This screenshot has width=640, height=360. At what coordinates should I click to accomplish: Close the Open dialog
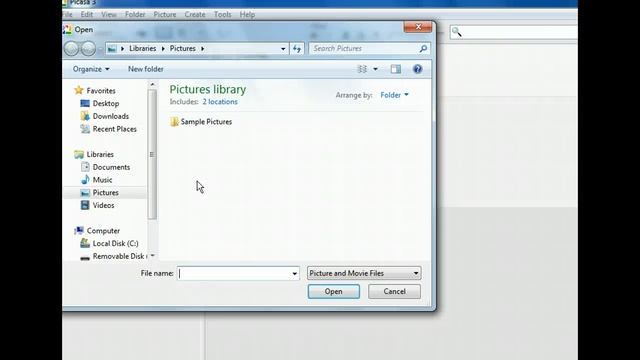[x=418, y=27]
